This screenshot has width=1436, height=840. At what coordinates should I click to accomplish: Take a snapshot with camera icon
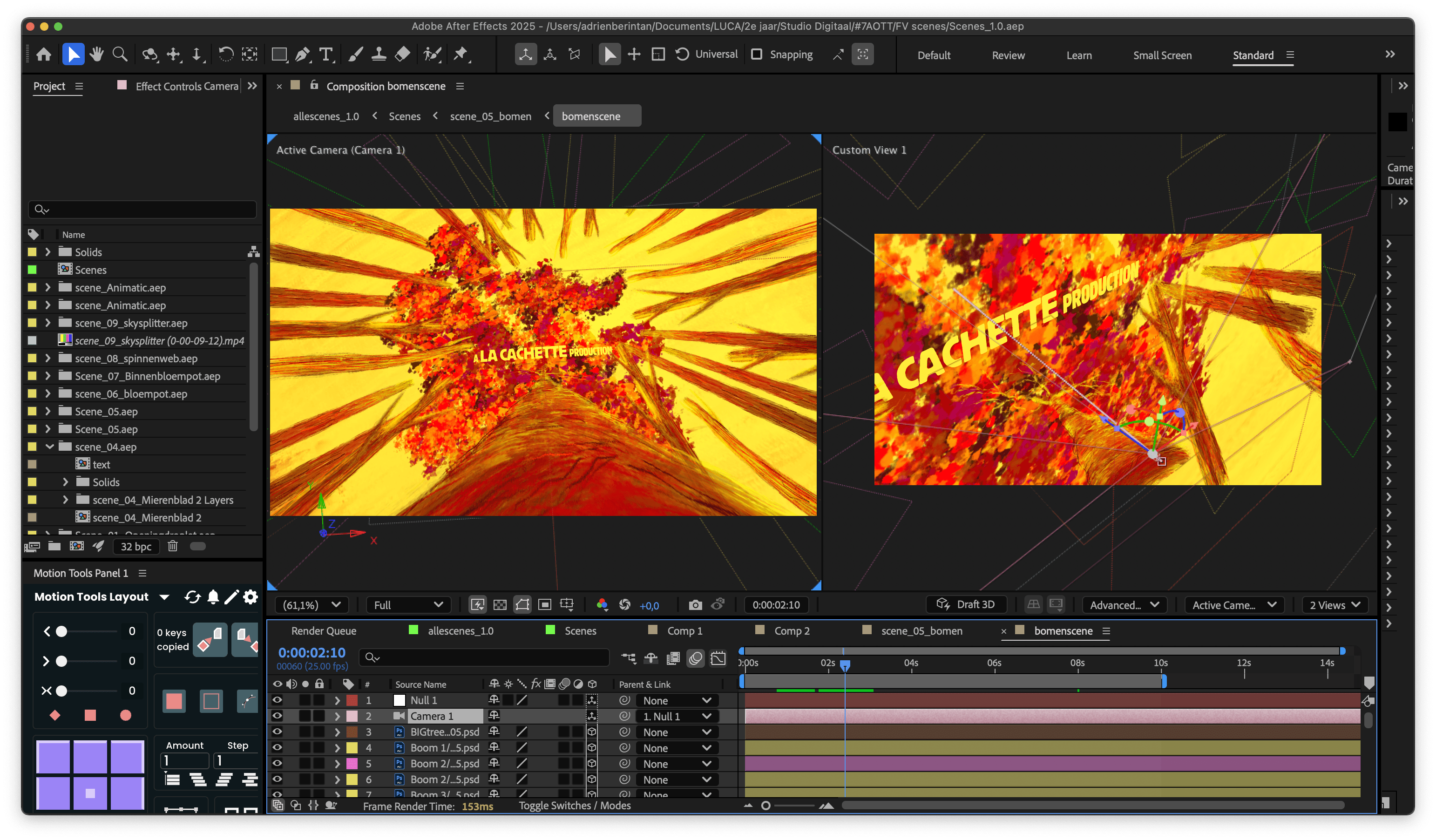pos(695,605)
